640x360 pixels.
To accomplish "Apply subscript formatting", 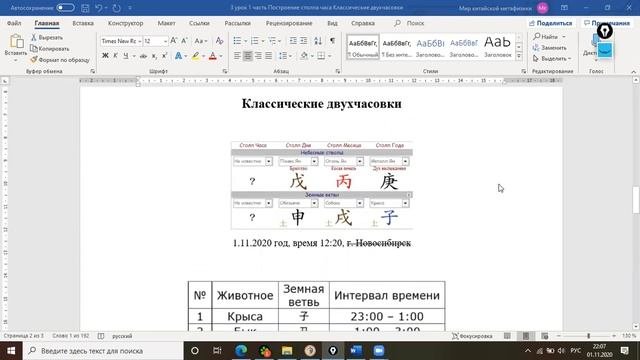I will pyautogui.click(x=154, y=56).
